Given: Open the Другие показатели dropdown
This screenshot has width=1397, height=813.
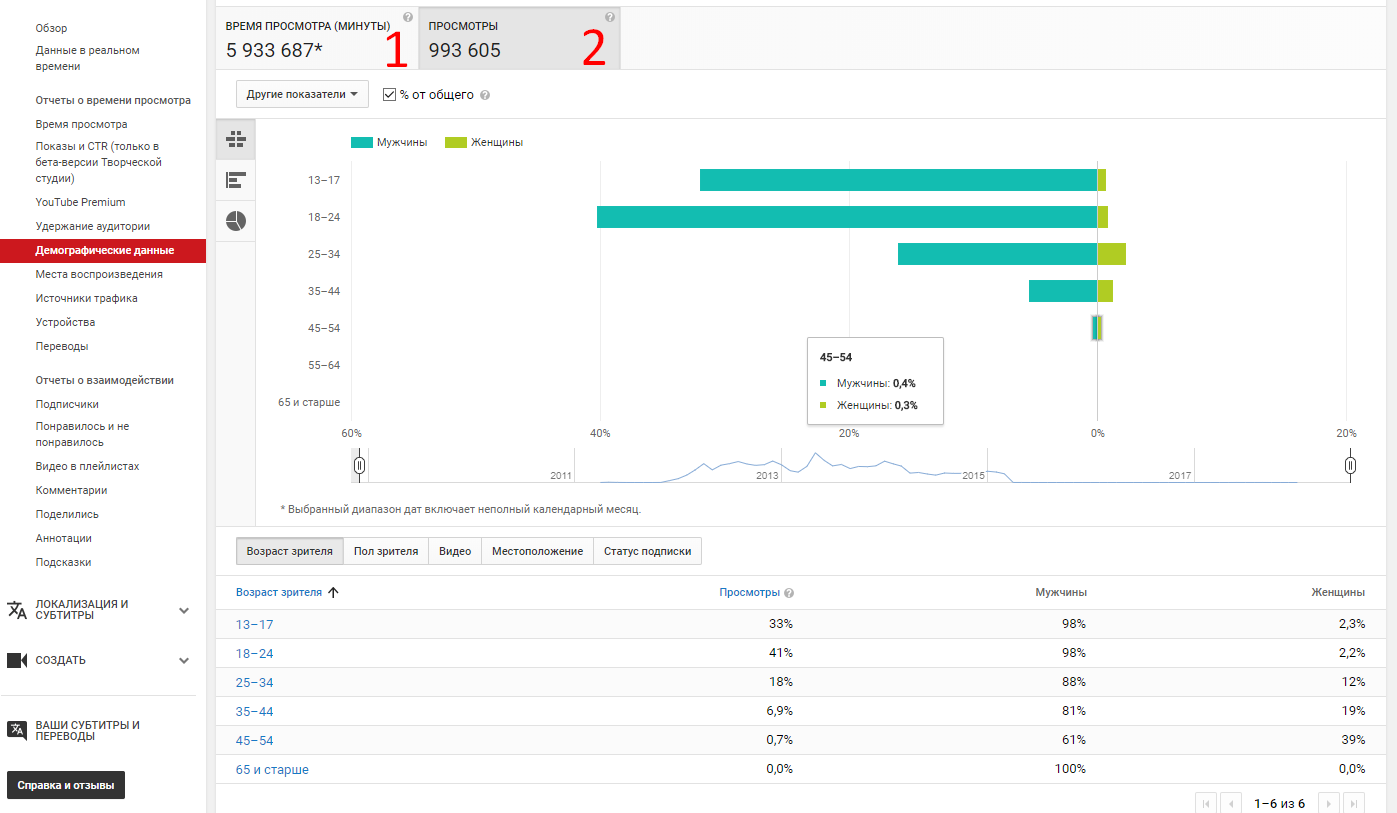Looking at the screenshot, I should tap(302, 94).
